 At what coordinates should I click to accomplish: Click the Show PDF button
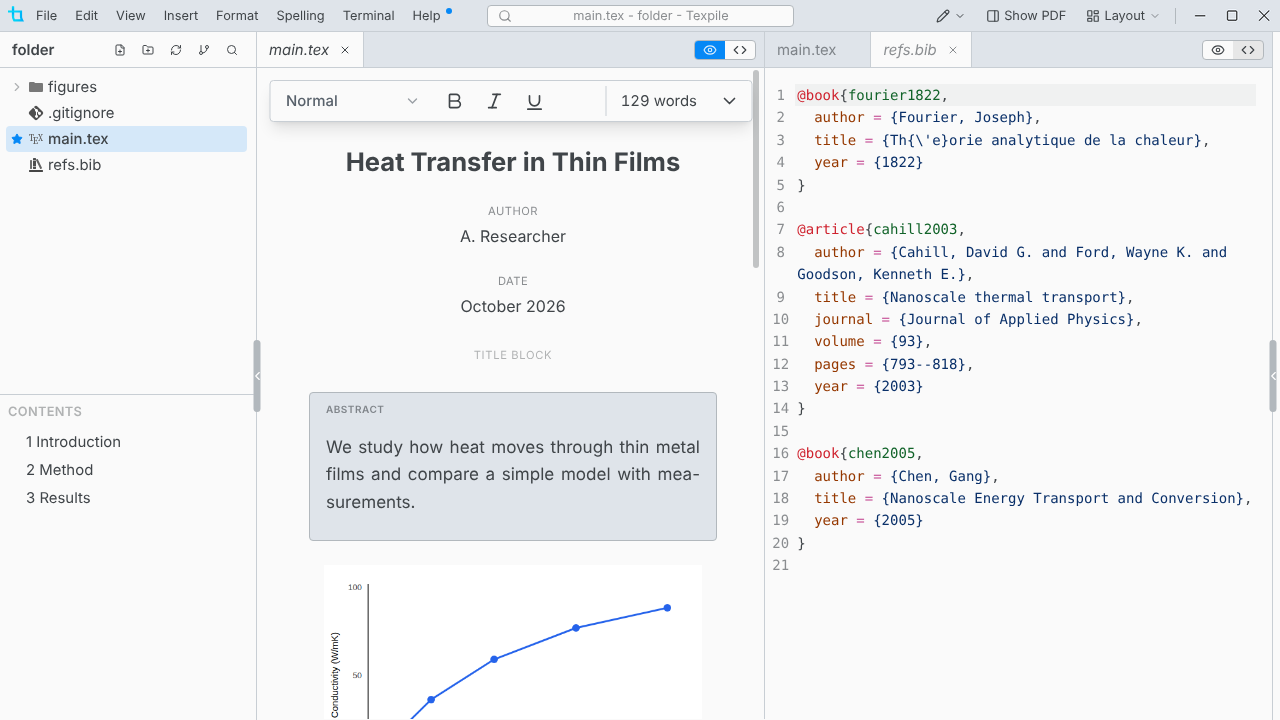tap(1026, 15)
